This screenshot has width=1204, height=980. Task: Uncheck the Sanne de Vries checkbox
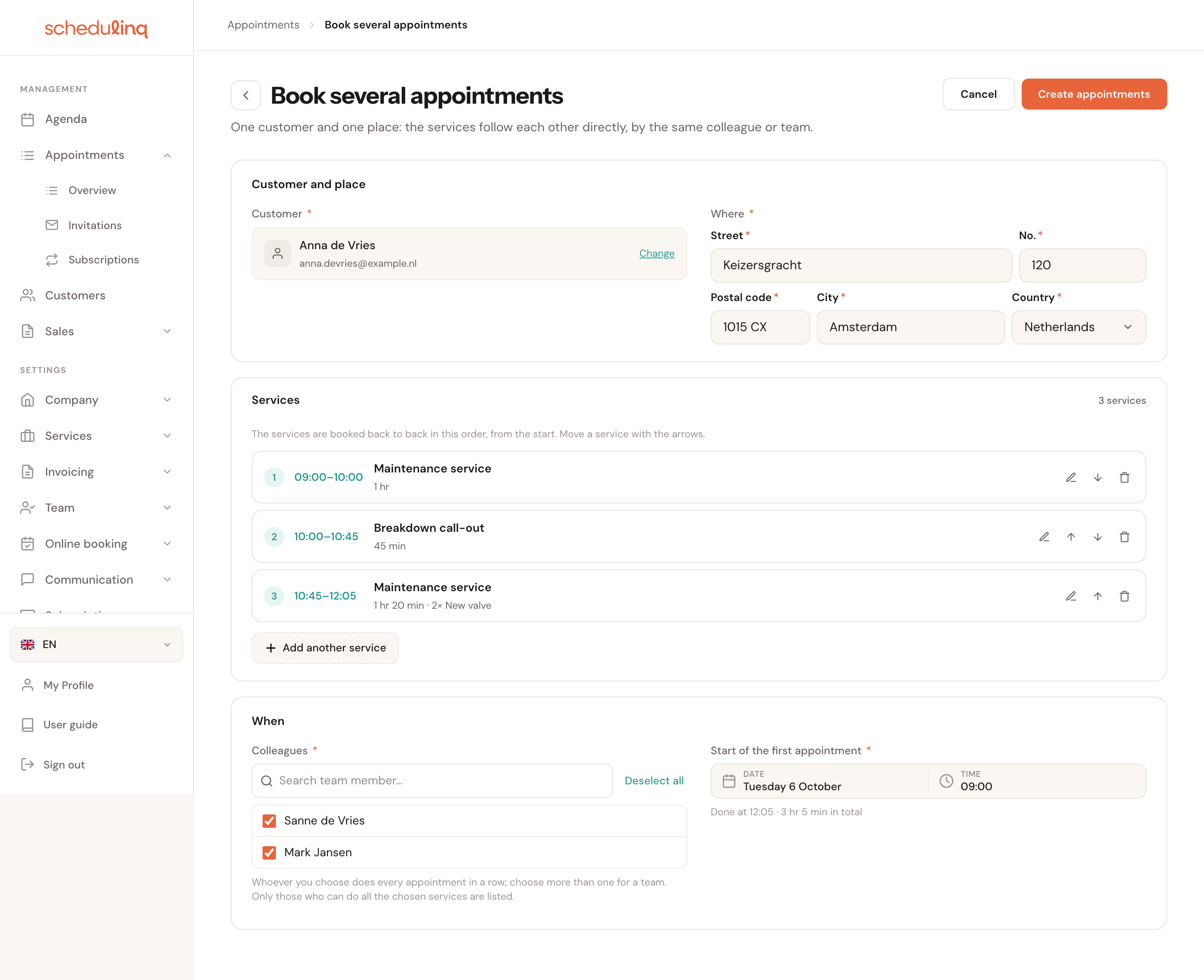click(x=269, y=821)
